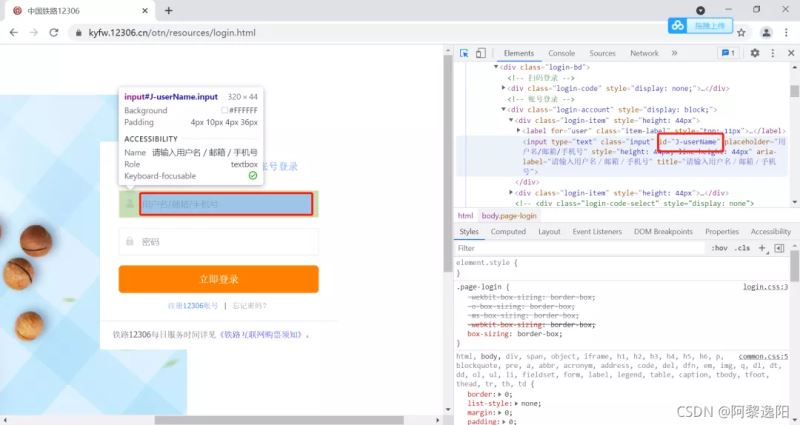Close the DevTools panel
The image size is (800, 425).
coord(791,53)
